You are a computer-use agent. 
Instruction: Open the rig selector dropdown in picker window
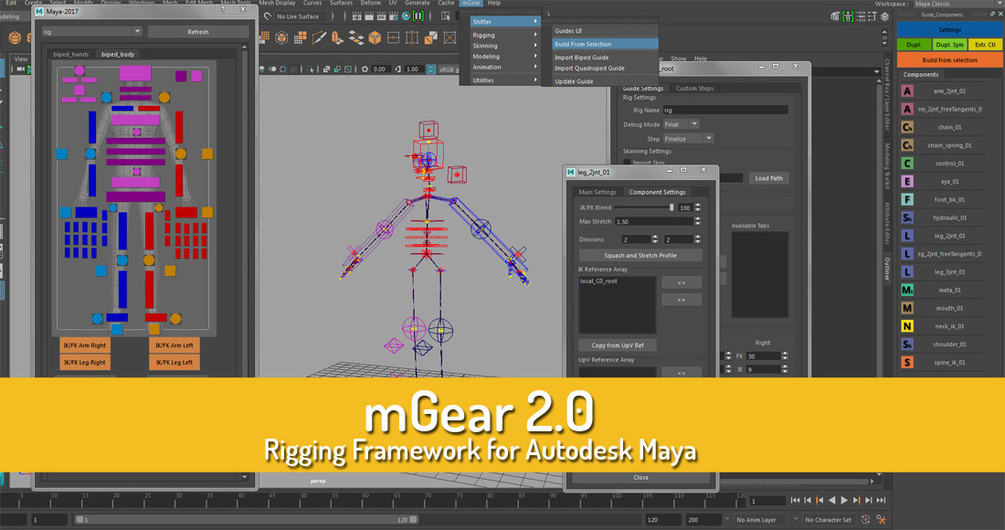[x=92, y=31]
